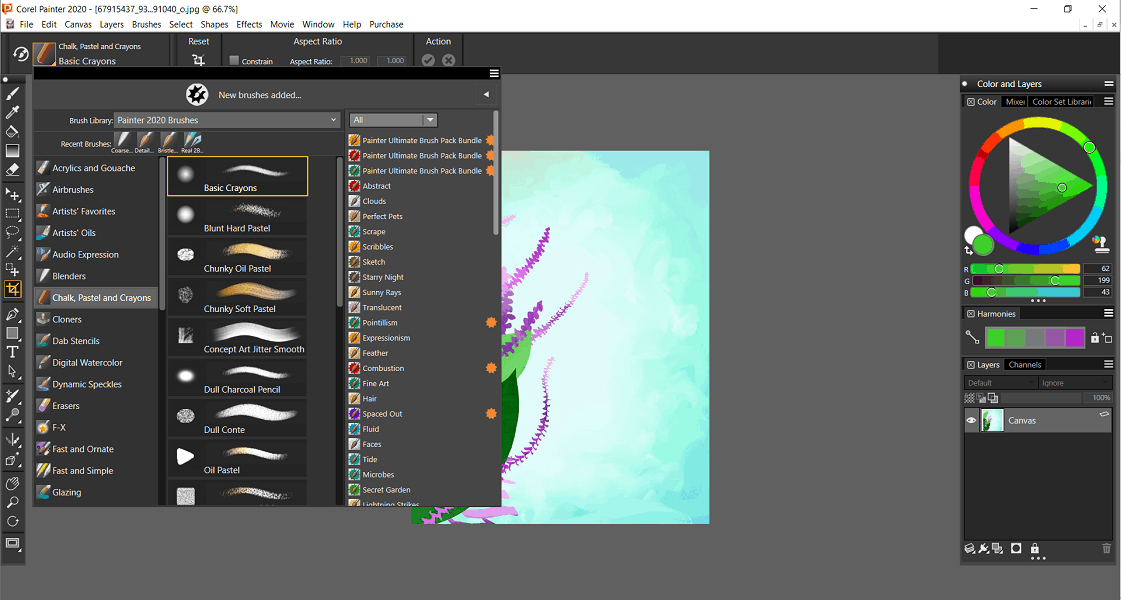Switch to the Mixer tab
Screen dimensions: 1121x600
point(1015,102)
